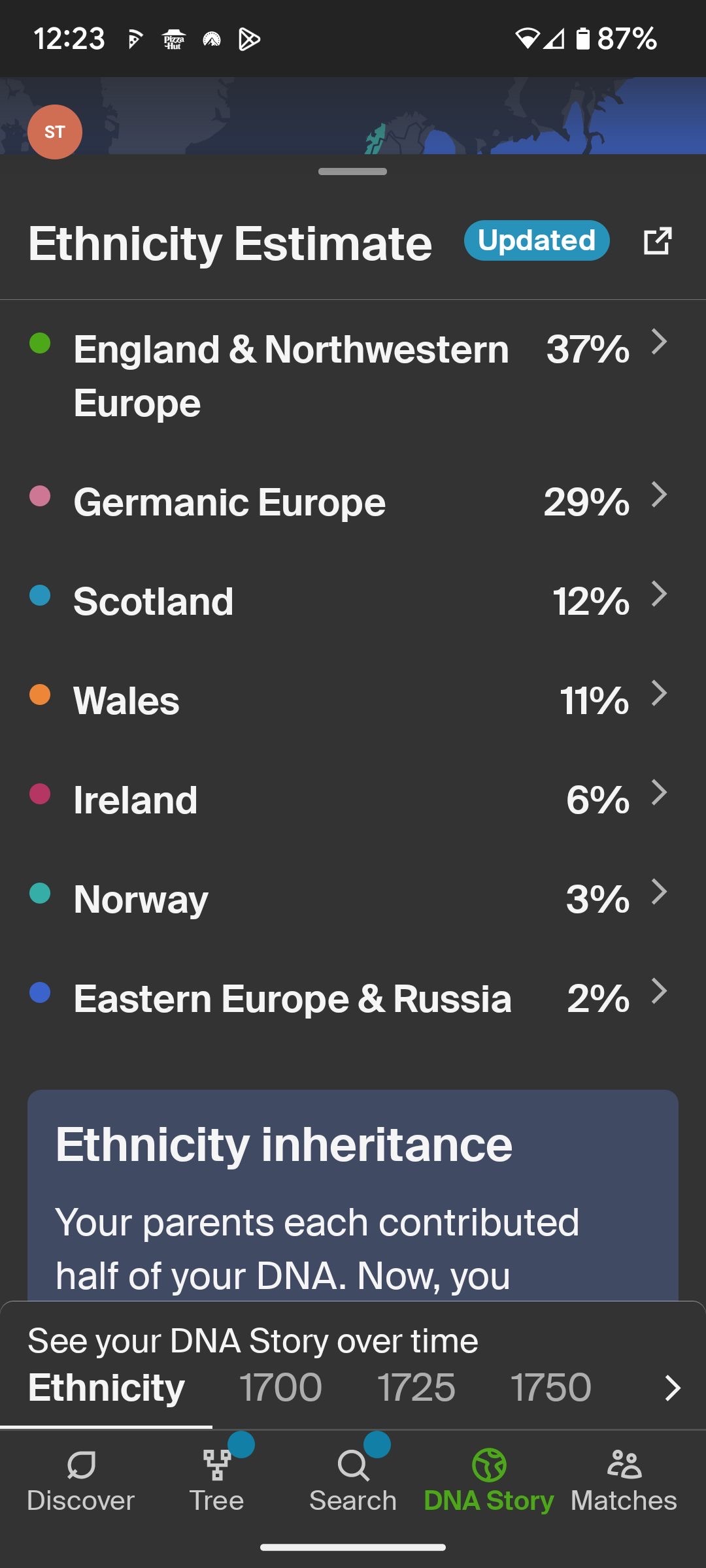Tap the Pizza Hut notification icon
This screenshot has width=706, height=1568.
pyautogui.click(x=174, y=40)
